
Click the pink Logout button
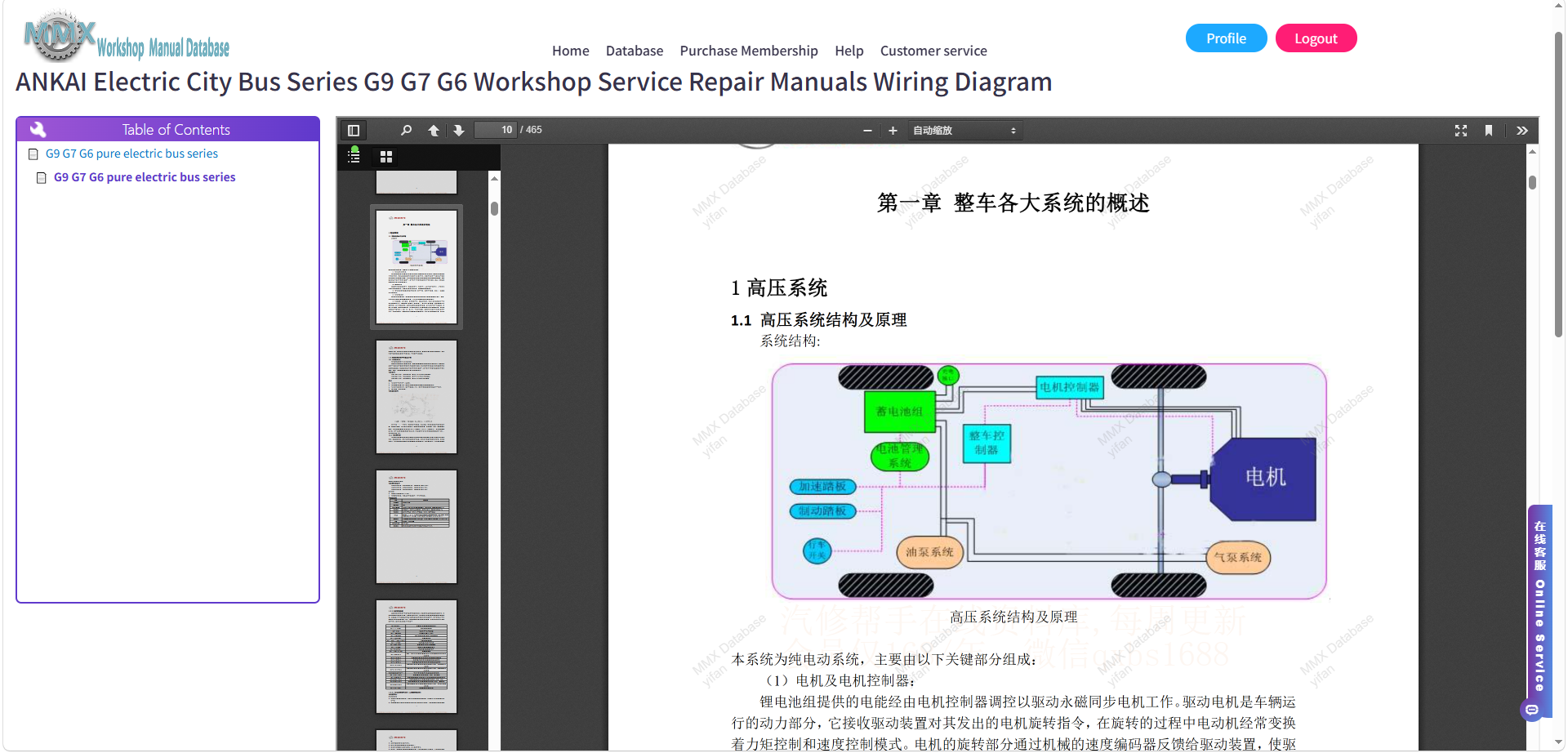[x=1316, y=38]
